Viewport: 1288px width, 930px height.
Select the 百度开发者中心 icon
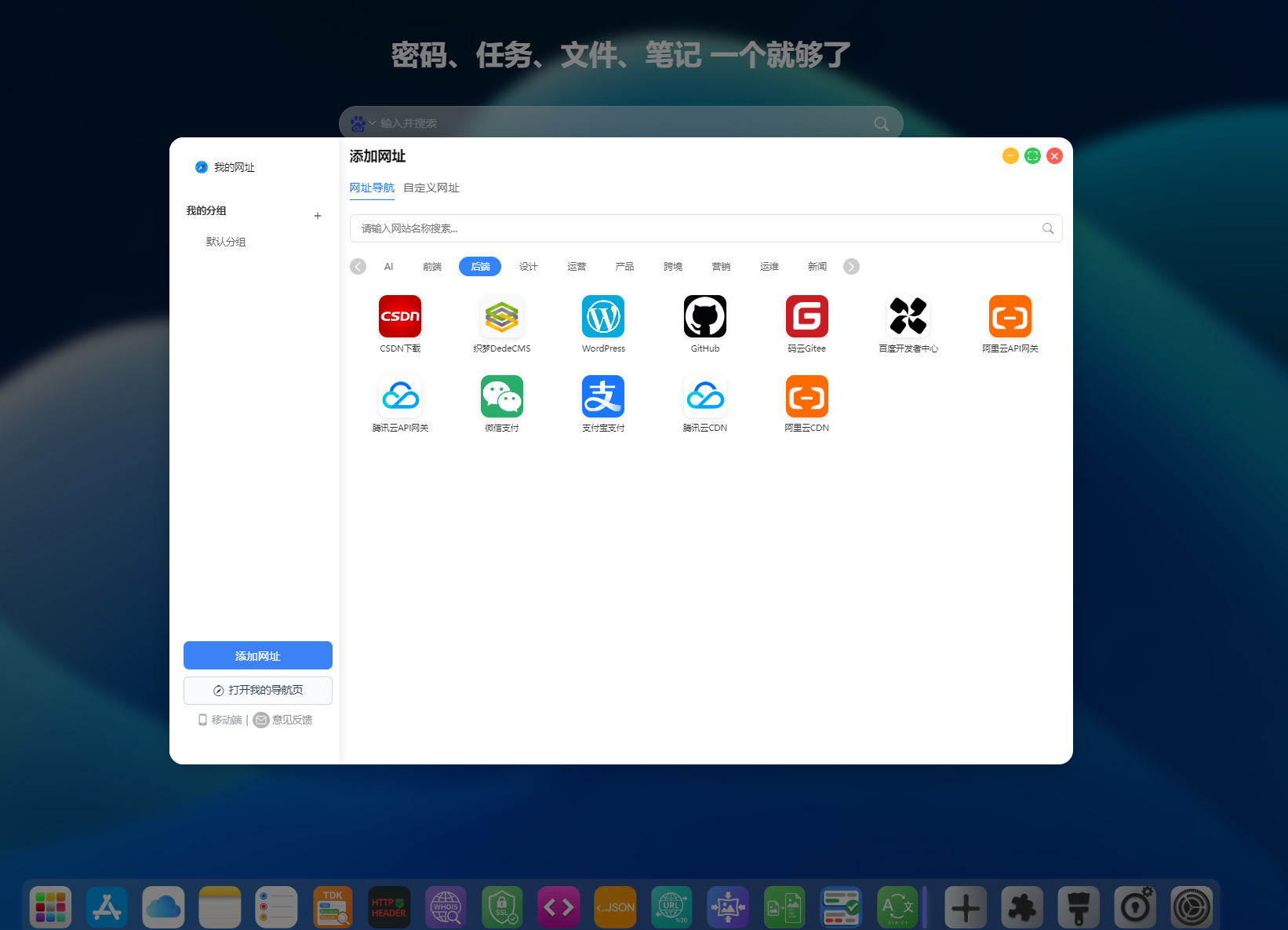coord(908,316)
